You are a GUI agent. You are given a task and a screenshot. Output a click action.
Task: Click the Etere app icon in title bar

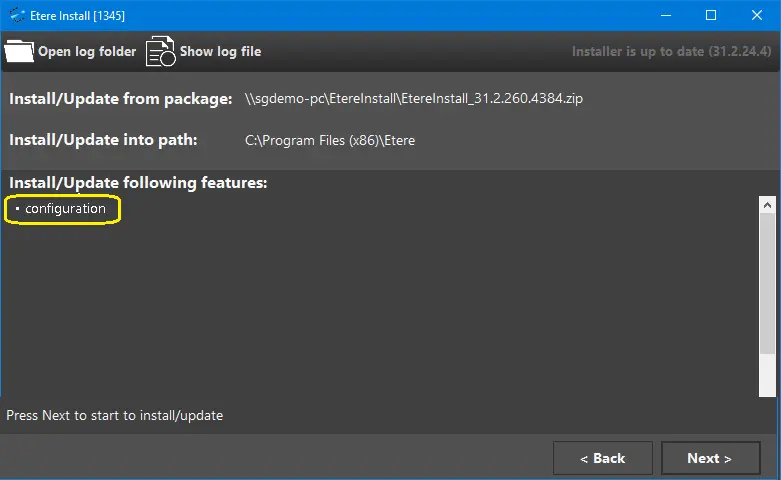16,15
